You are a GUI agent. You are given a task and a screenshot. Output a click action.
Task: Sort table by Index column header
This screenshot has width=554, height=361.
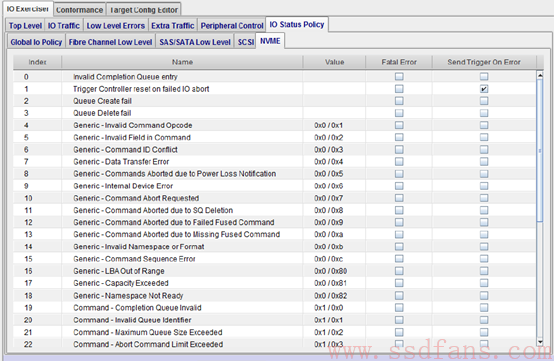[37, 62]
